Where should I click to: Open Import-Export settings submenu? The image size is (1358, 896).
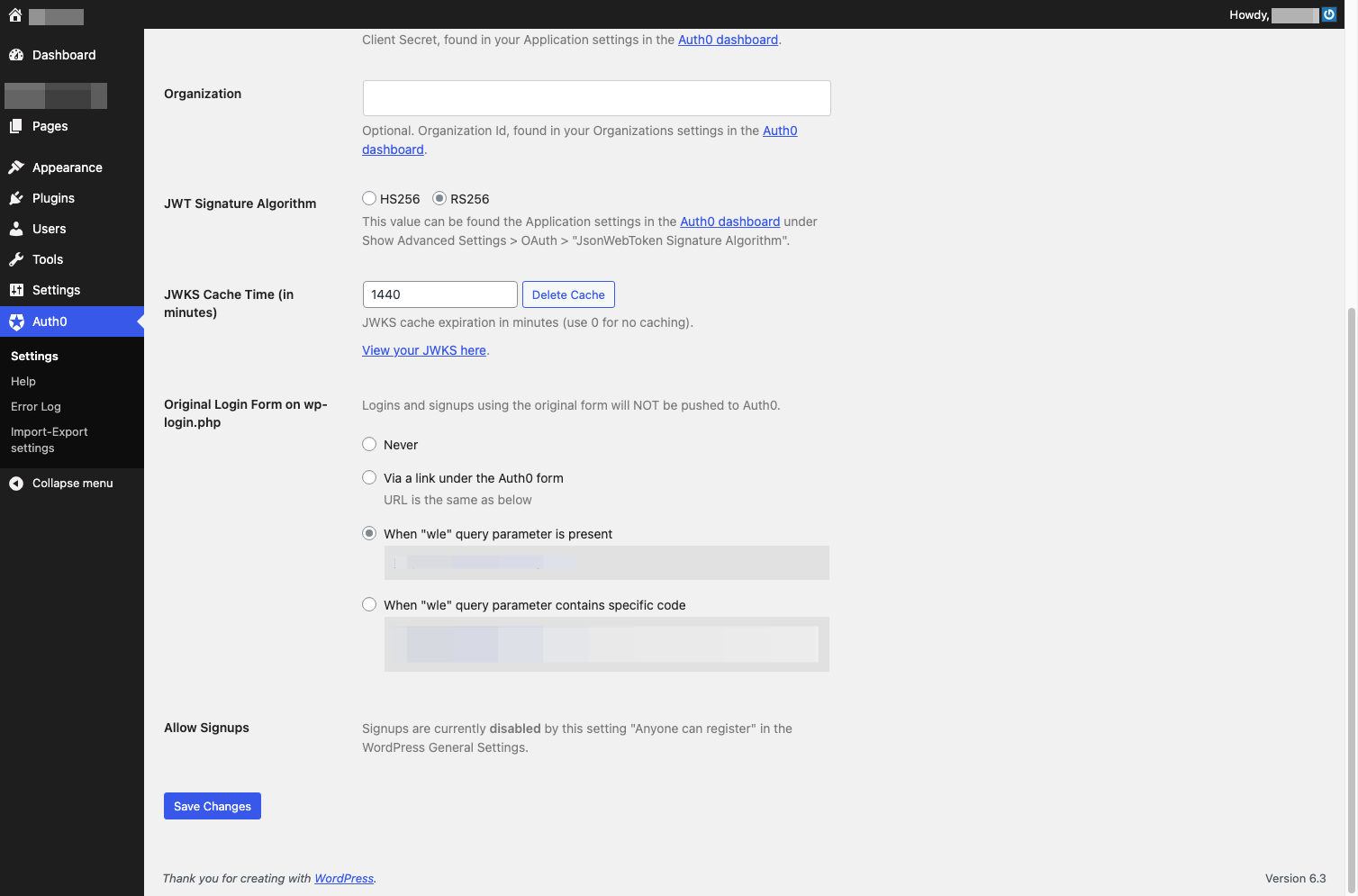point(50,440)
